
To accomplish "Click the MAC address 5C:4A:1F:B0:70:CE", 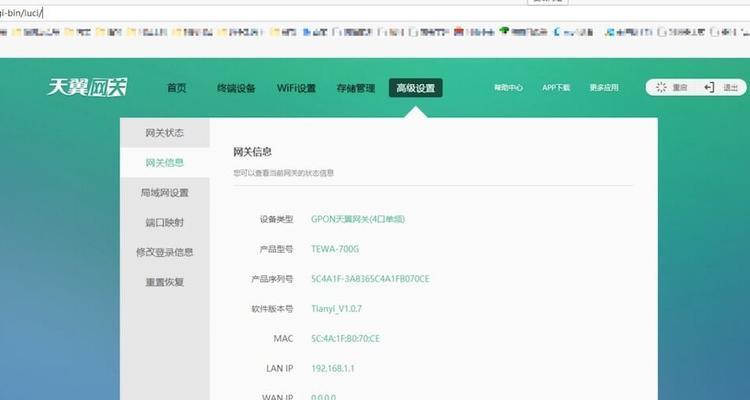I will click(345, 339).
